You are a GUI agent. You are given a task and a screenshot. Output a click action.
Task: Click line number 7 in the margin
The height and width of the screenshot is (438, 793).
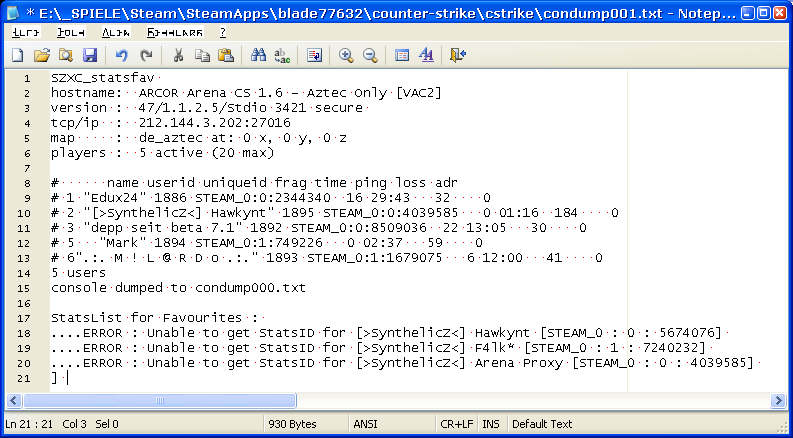pos(26,168)
